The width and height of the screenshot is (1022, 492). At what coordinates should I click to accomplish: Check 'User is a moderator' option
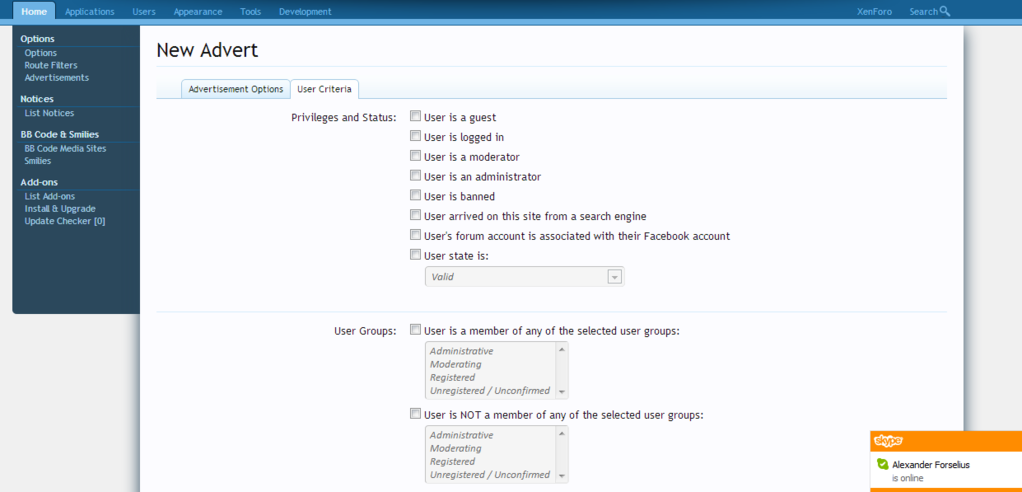pos(415,156)
